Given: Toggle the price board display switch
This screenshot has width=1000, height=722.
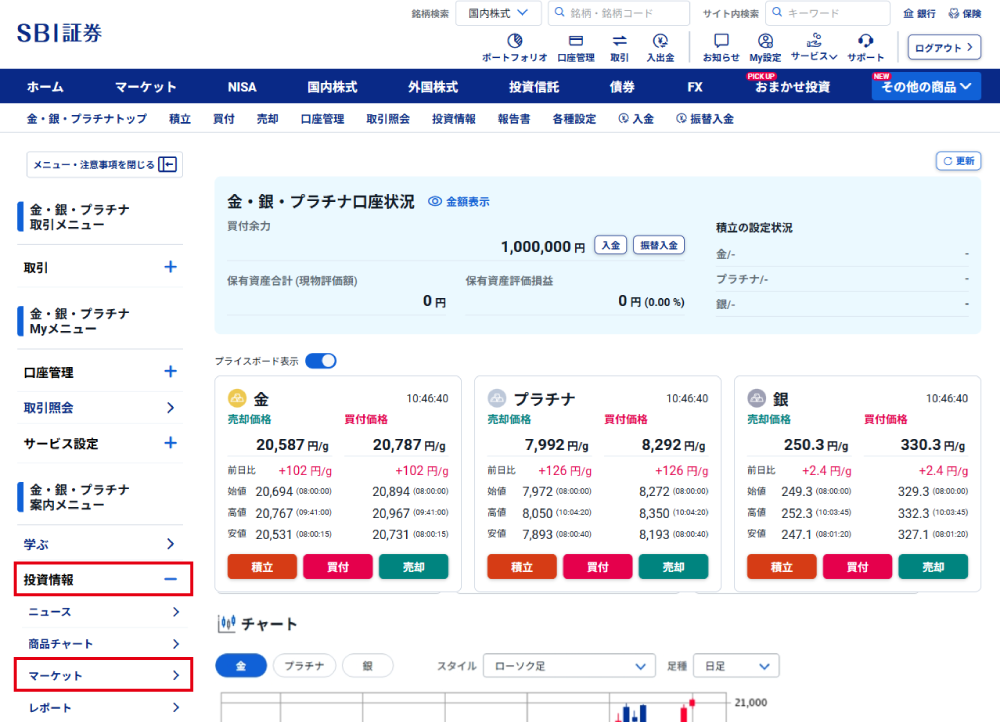Looking at the screenshot, I should [321, 361].
